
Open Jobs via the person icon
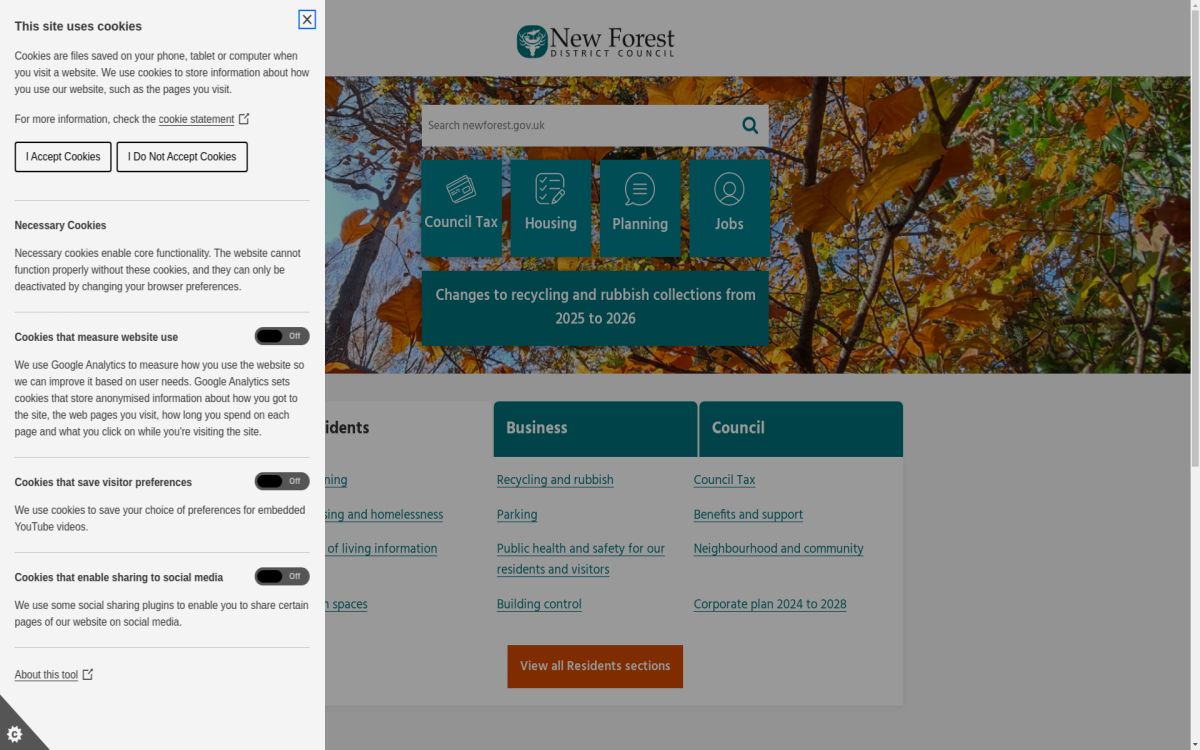[730, 188]
